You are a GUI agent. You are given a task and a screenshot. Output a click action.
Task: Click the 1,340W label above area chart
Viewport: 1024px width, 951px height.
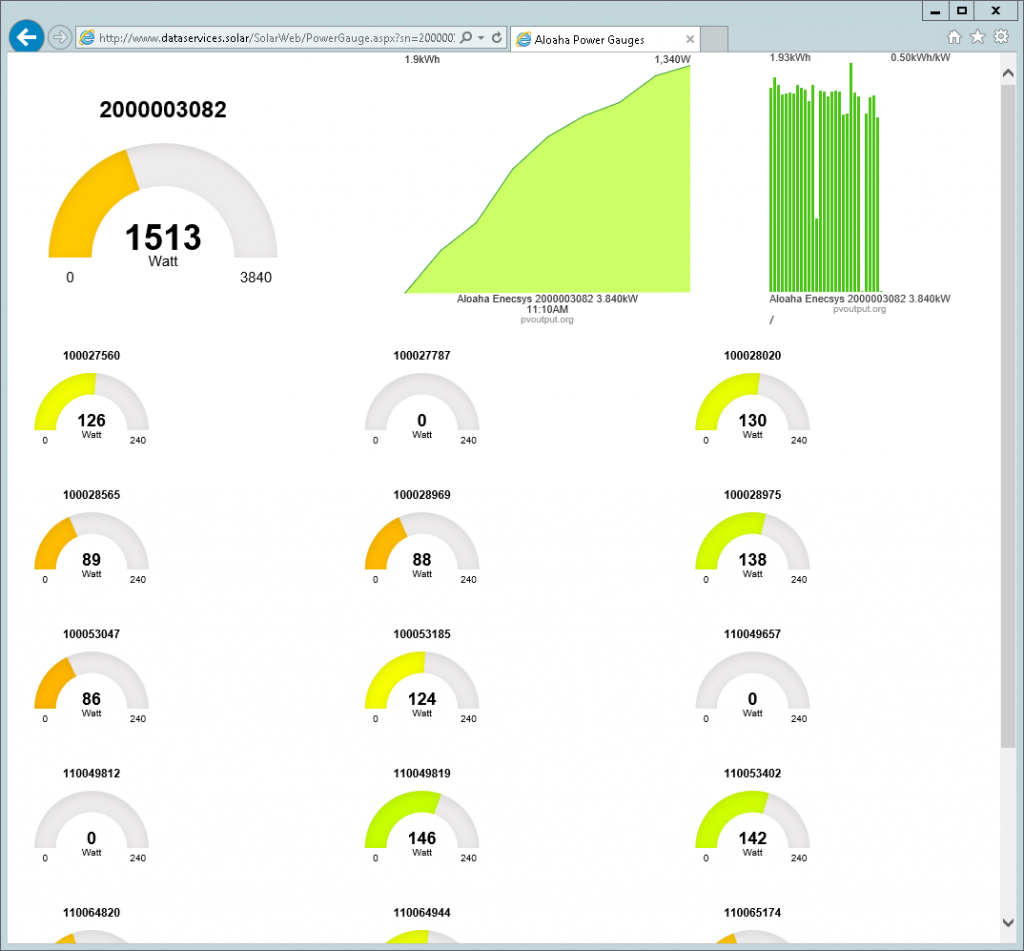tap(672, 59)
